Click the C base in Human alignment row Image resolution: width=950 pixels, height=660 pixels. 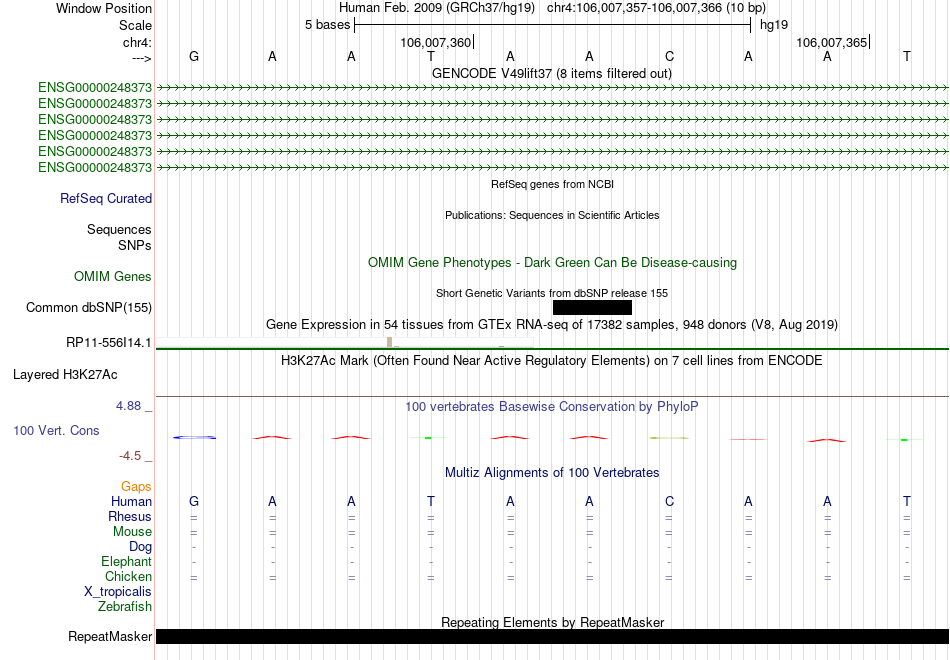coord(669,501)
